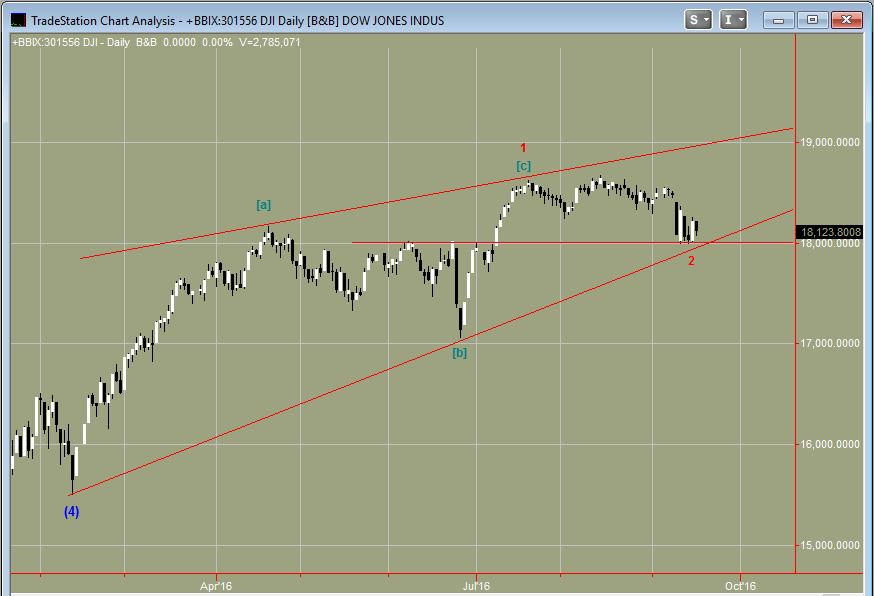Minimize the Chart Analysis window
This screenshot has width=874, height=596.
click(779, 20)
